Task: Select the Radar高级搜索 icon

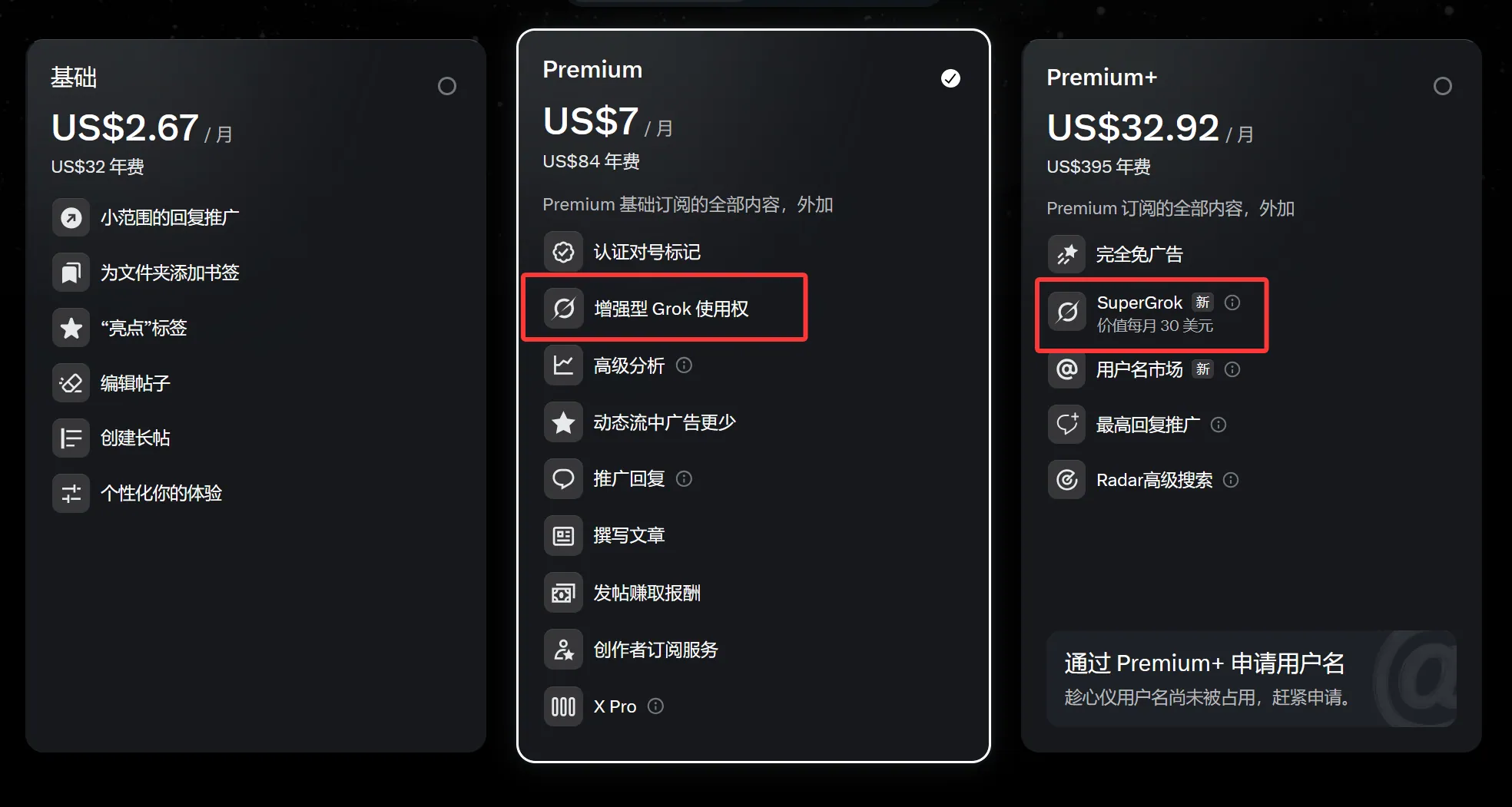Action: (x=1066, y=479)
